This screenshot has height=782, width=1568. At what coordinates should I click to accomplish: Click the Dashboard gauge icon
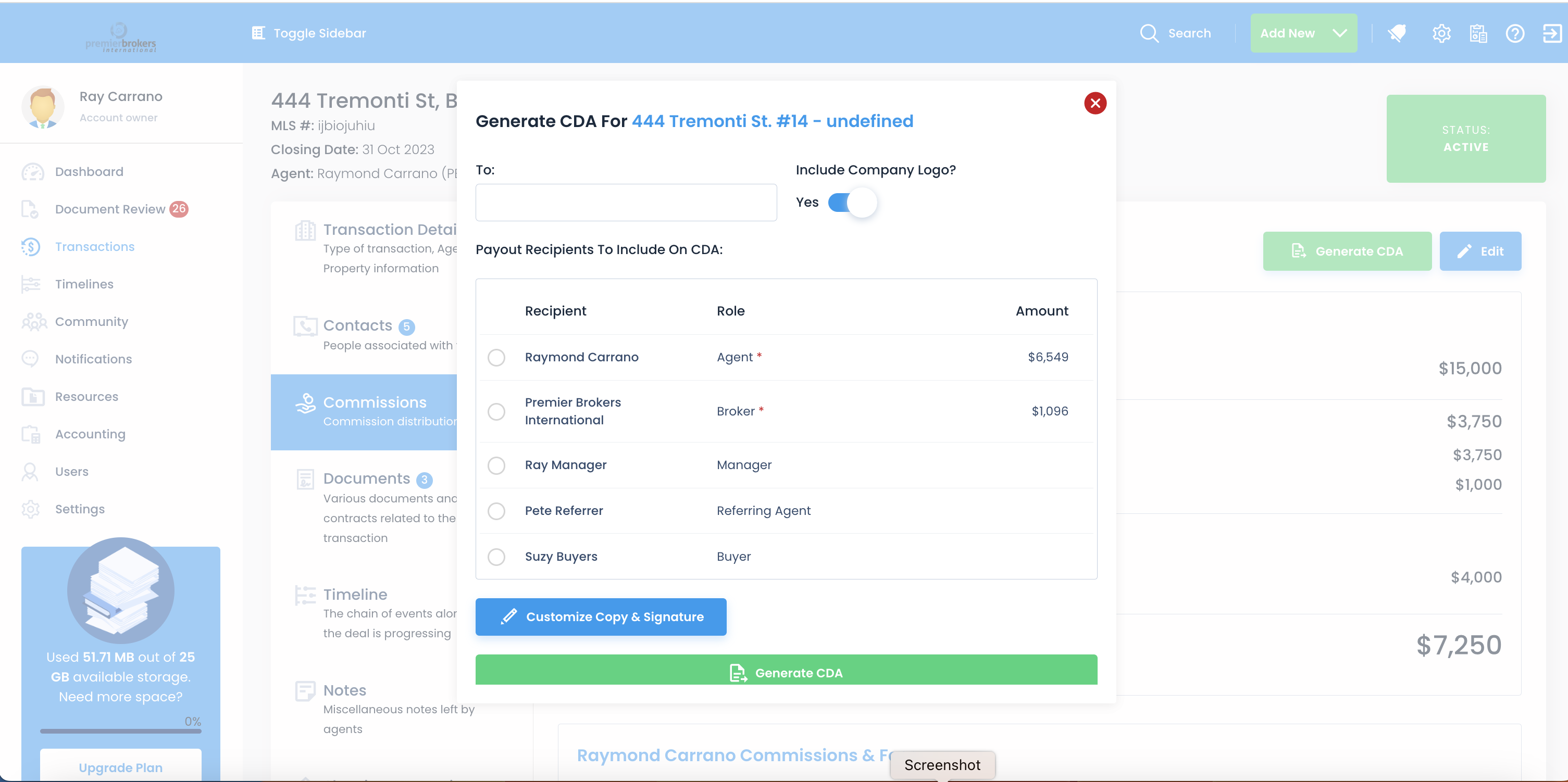(x=32, y=172)
